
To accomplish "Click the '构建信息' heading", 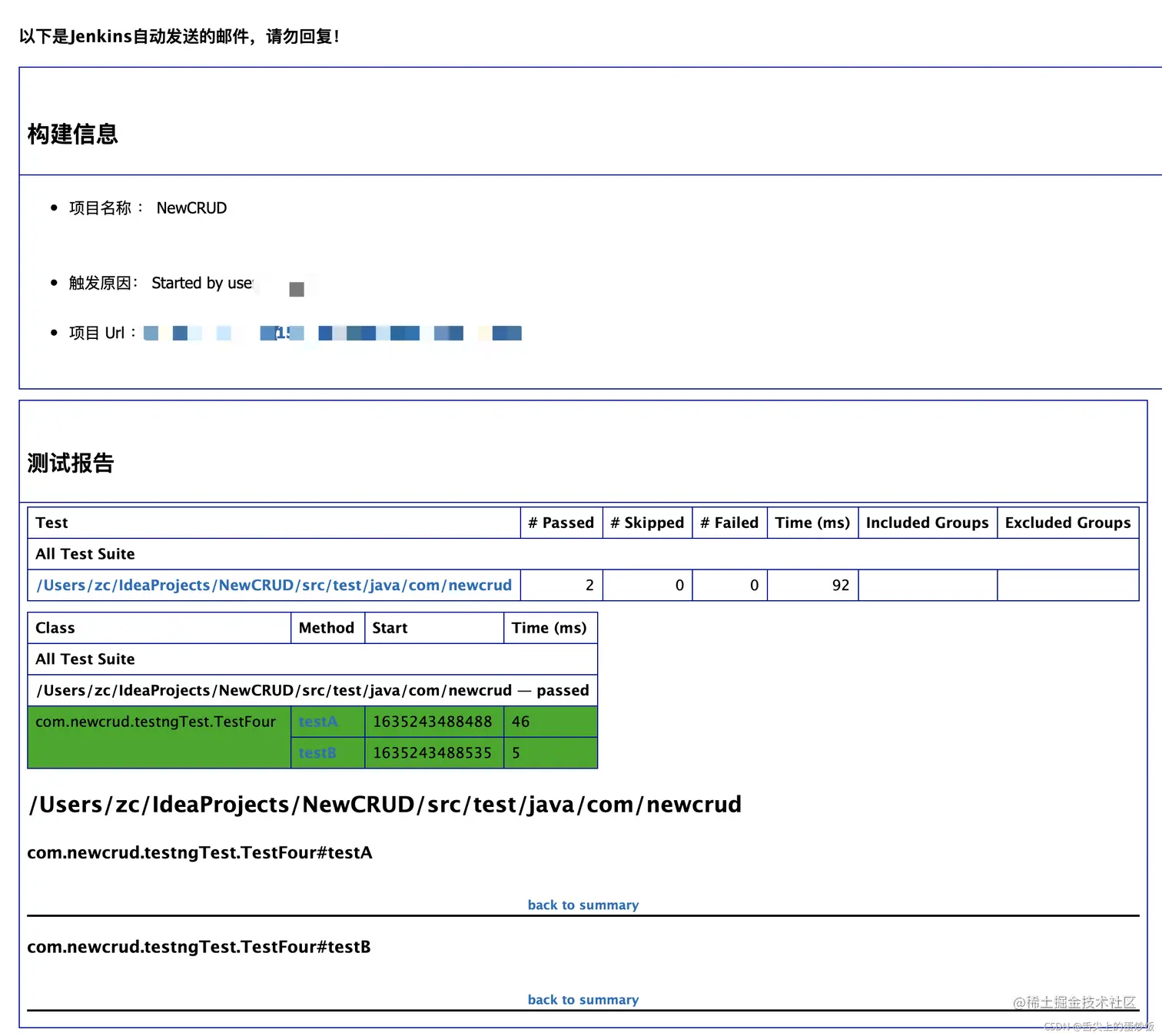I will [x=73, y=134].
